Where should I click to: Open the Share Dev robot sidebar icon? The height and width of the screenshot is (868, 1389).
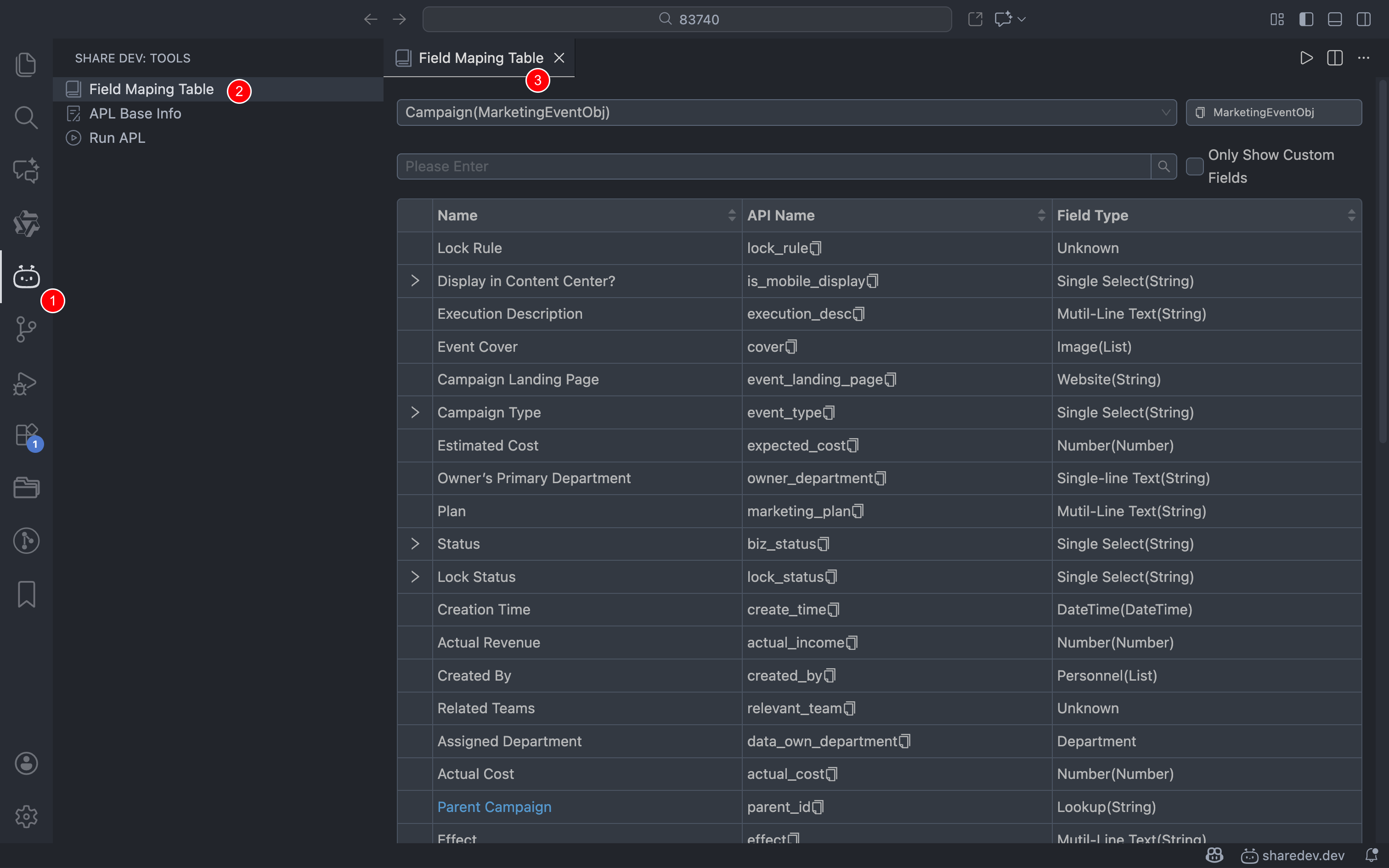[x=26, y=276]
